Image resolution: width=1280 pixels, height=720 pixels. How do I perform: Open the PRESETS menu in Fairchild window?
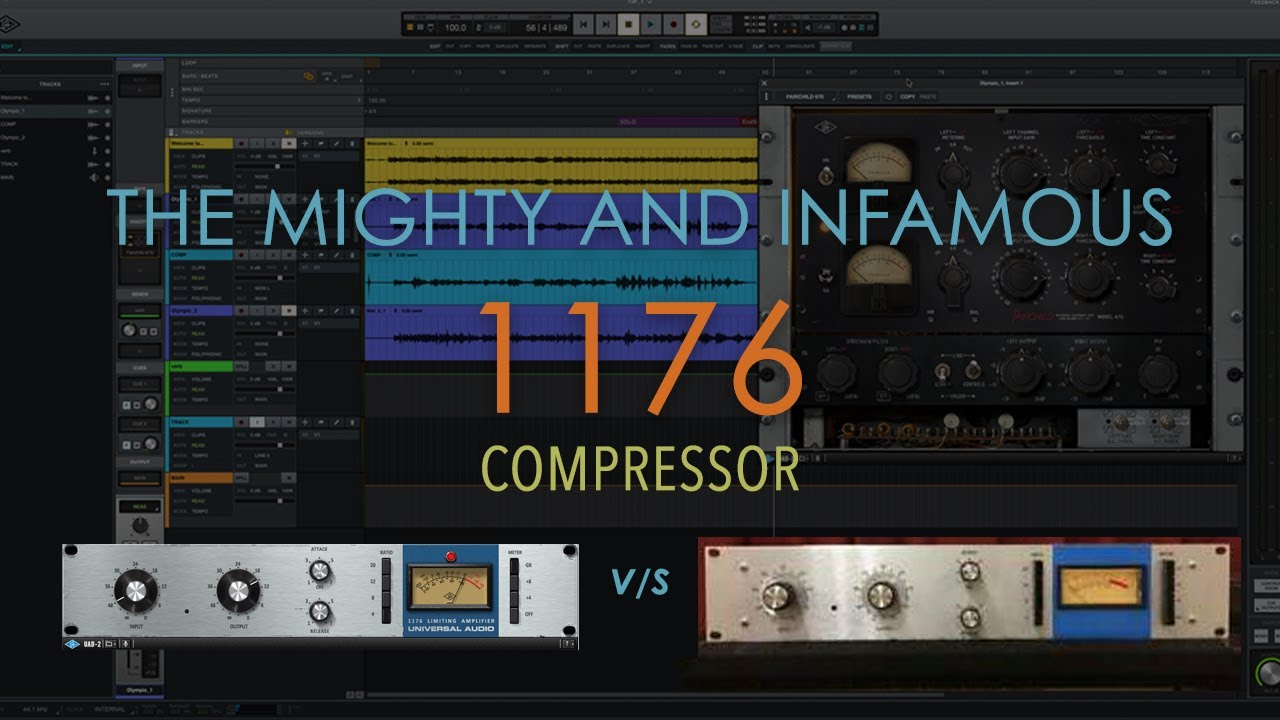859,97
